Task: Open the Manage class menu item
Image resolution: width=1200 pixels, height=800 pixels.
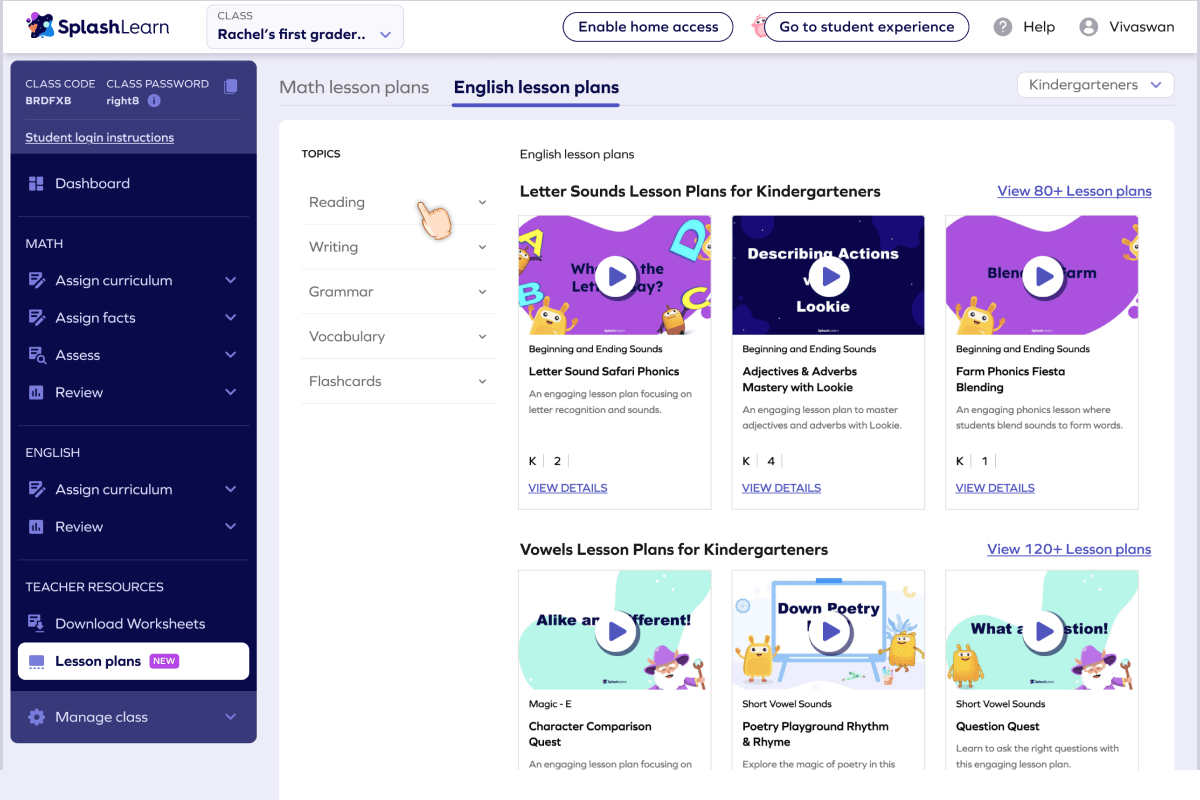Action: tap(133, 717)
